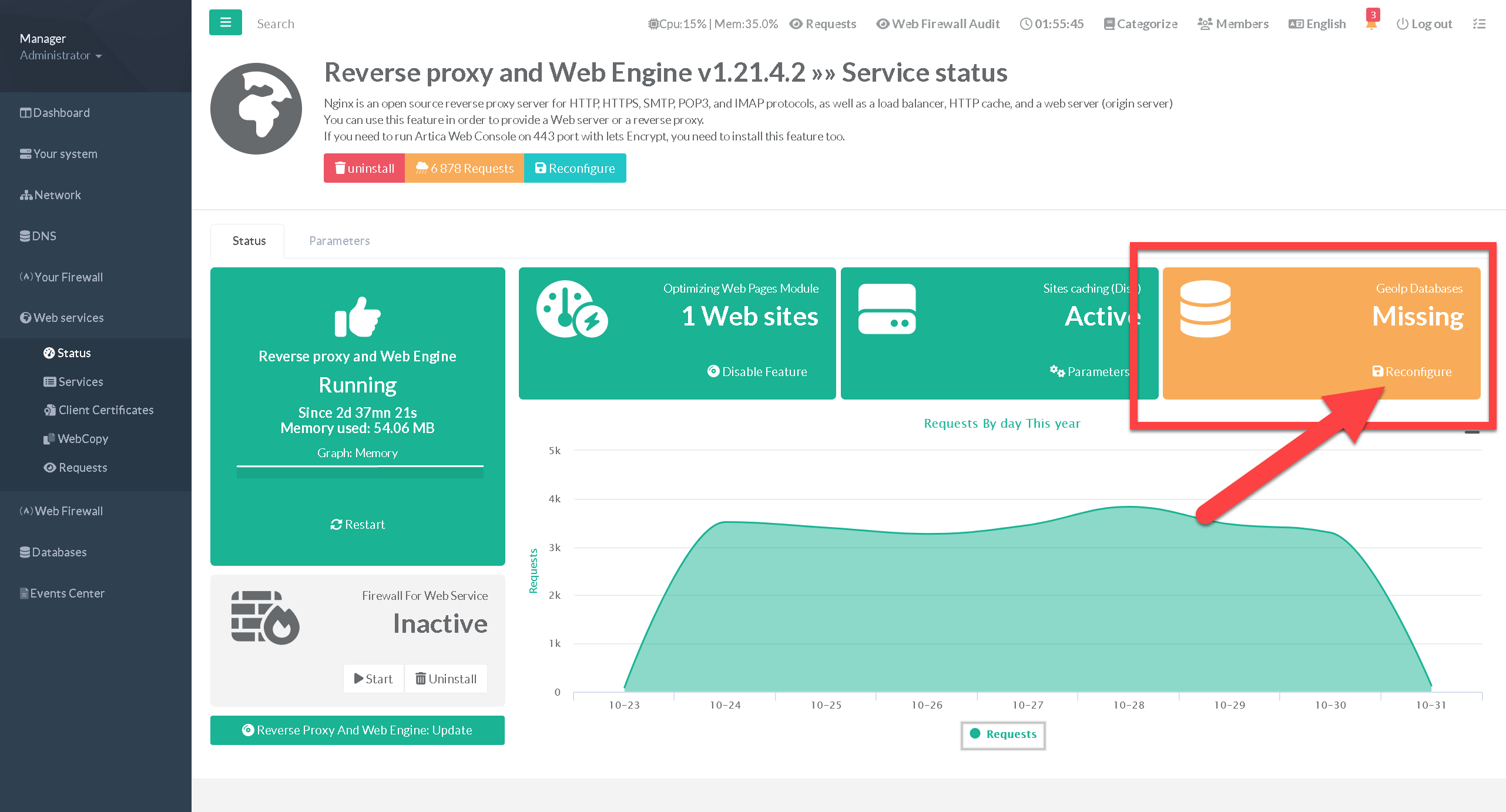Image resolution: width=1506 pixels, height=812 pixels.
Task: Switch to the Parameters tab
Action: tap(339, 241)
